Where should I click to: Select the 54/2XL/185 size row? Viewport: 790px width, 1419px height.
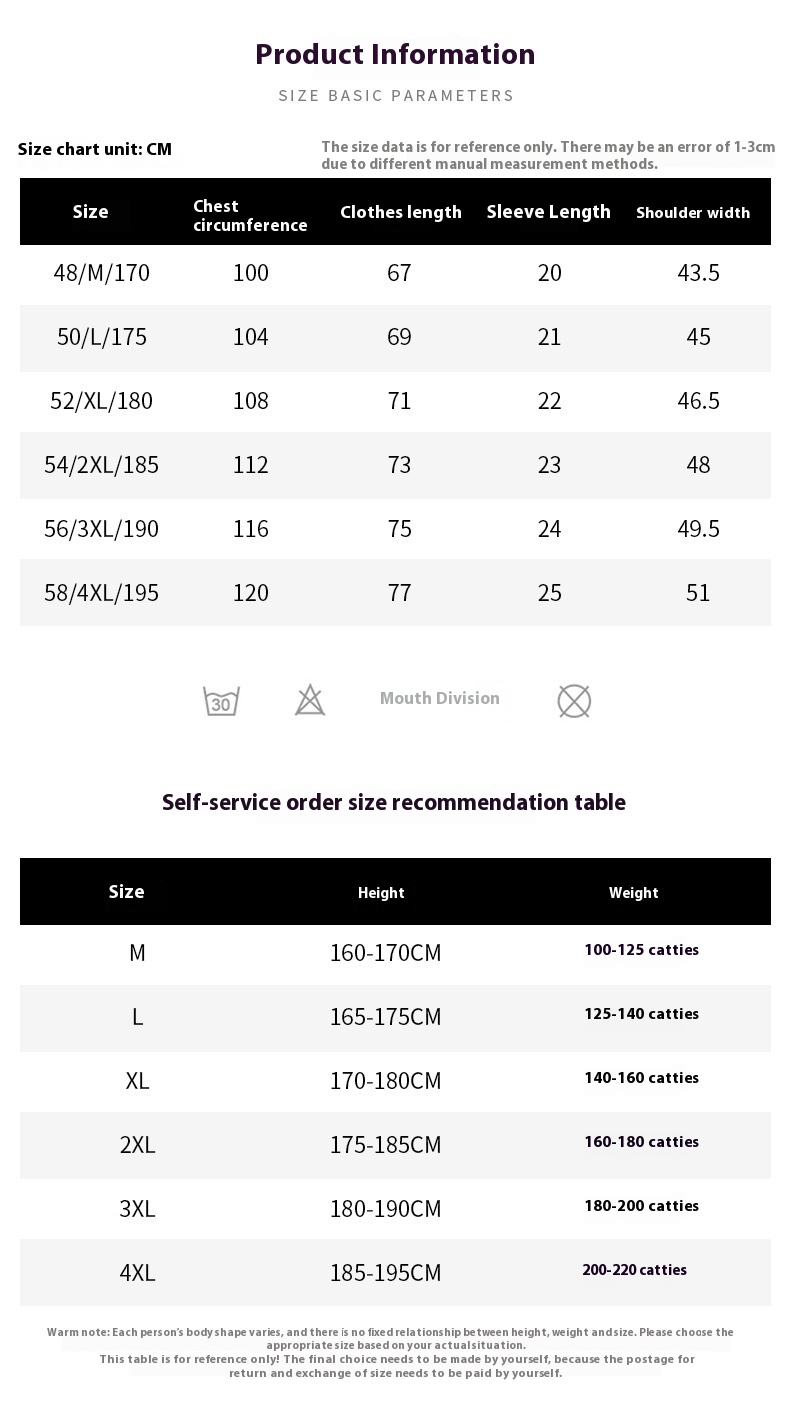pyautogui.click(x=395, y=465)
